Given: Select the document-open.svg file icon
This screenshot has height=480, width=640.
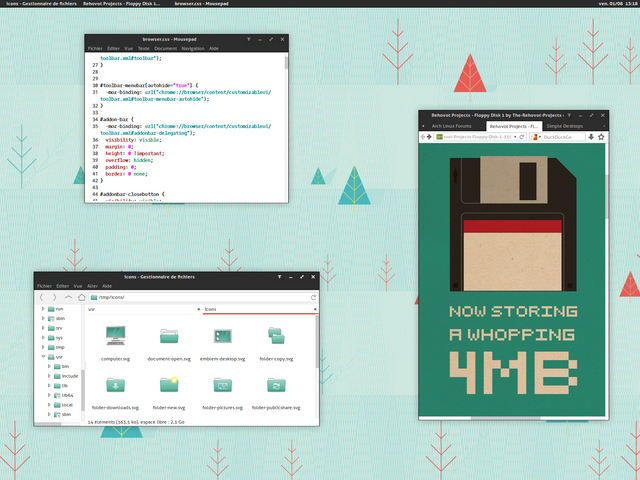Looking at the screenshot, I should pyautogui.click(x=169, y=336).
